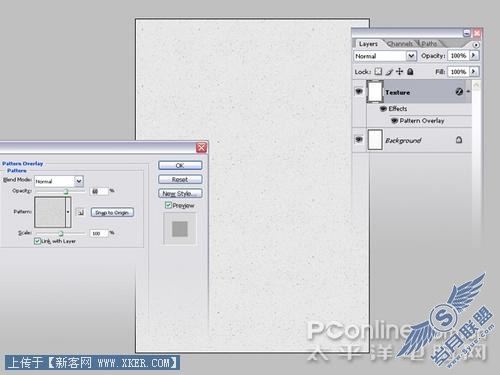500x375 pixels.
Task: Click the pattern Scale slider
Action: point(60,233)
